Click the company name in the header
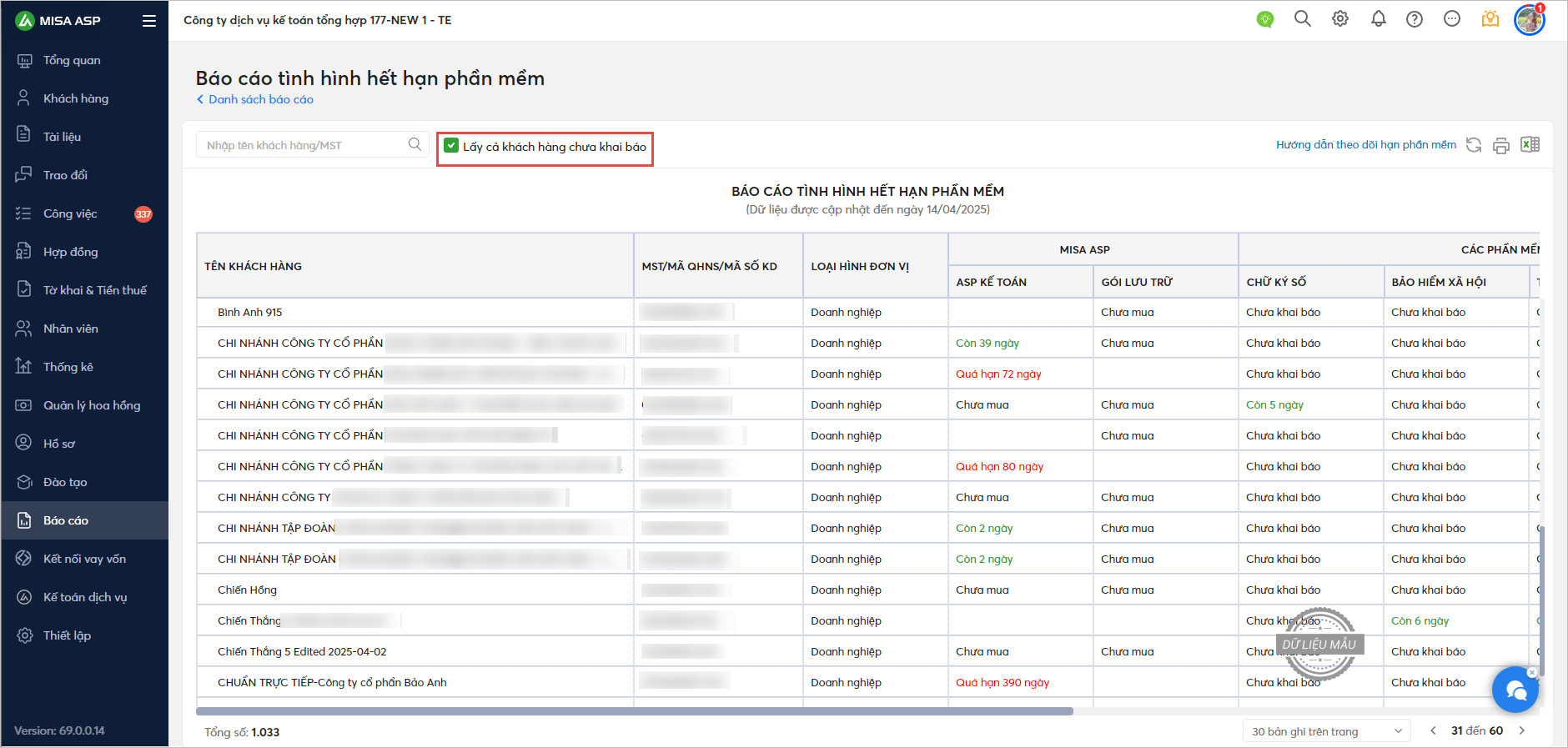This screenshot has width=1568, height=748. [317, 20]
